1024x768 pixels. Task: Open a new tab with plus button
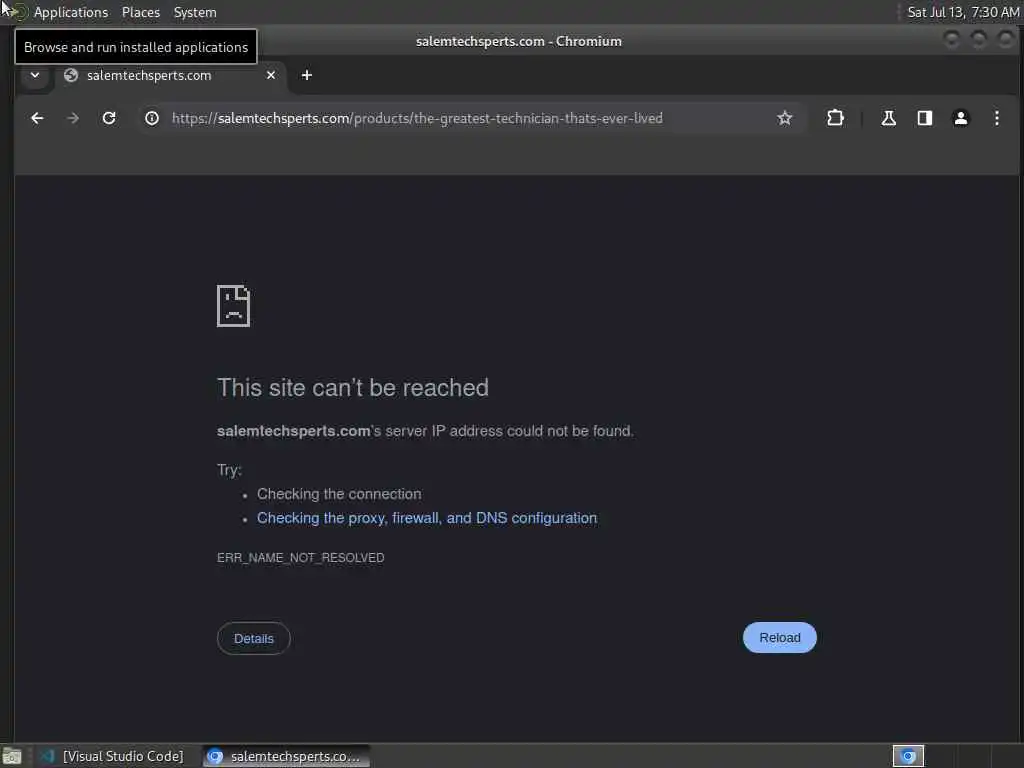pos(306,75)
